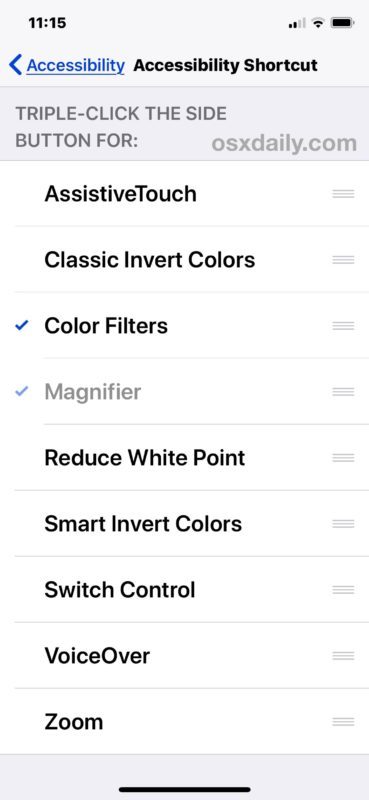Tap the reorder handle for Smart Invert Colors
This screenshot has height=800, width=369.
[x=343, y=523]
